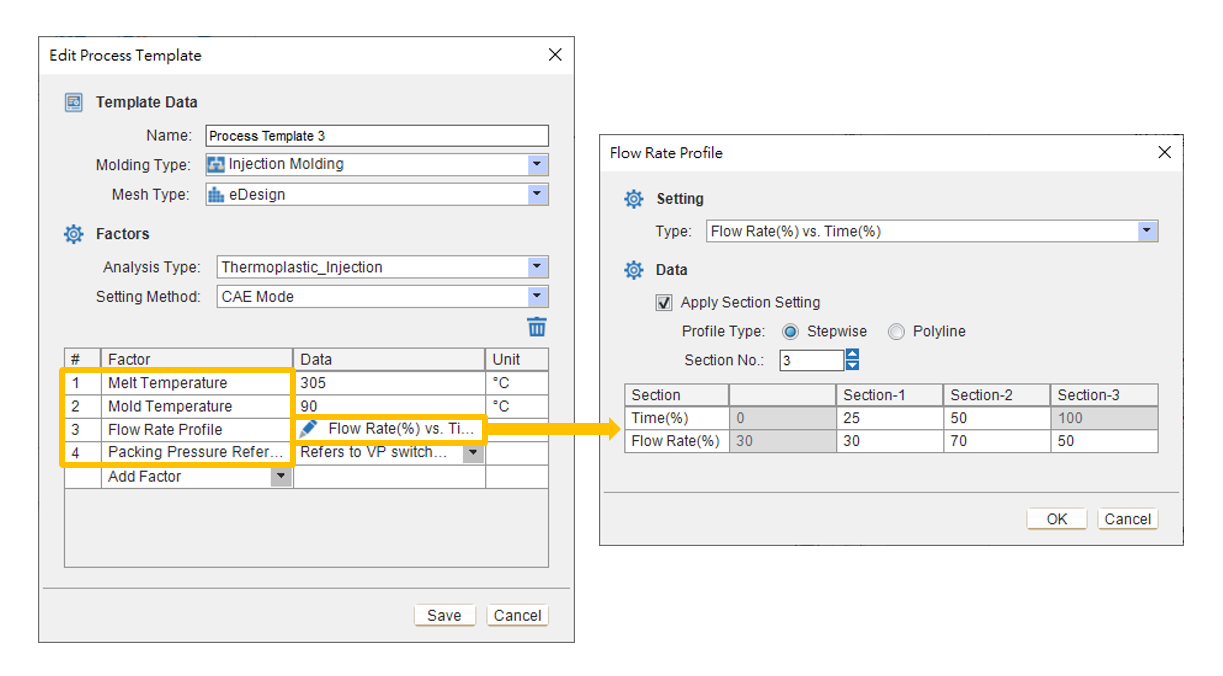Select the Polyline profile type
The width and height of the screenshot is (1223, 676).
[x=896, y=331]
